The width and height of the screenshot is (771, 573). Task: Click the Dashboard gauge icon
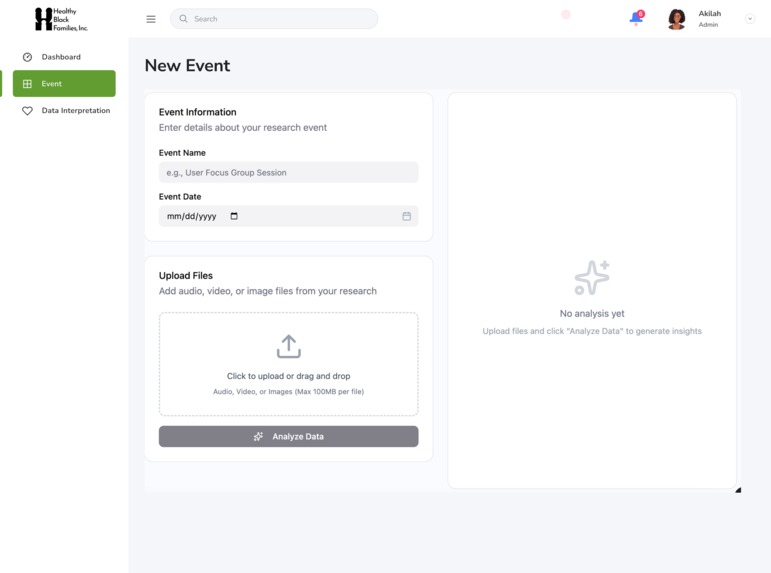[28, 57]
